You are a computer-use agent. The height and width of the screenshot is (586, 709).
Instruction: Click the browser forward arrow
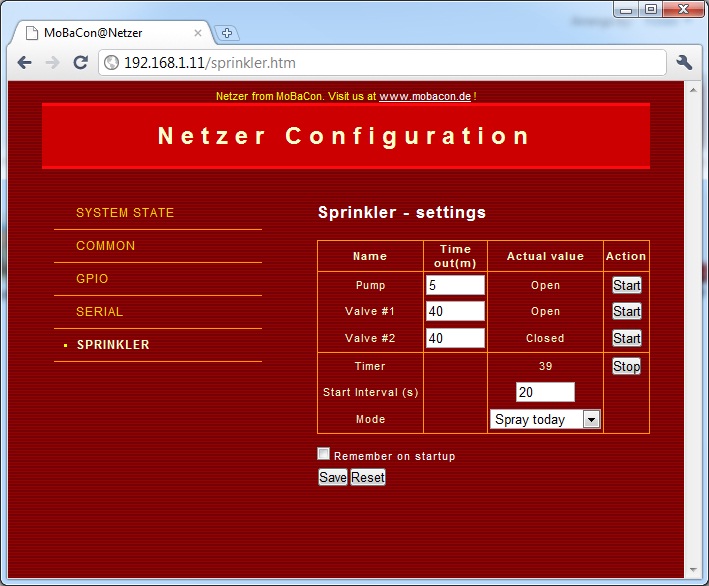(x=53, y=62)
